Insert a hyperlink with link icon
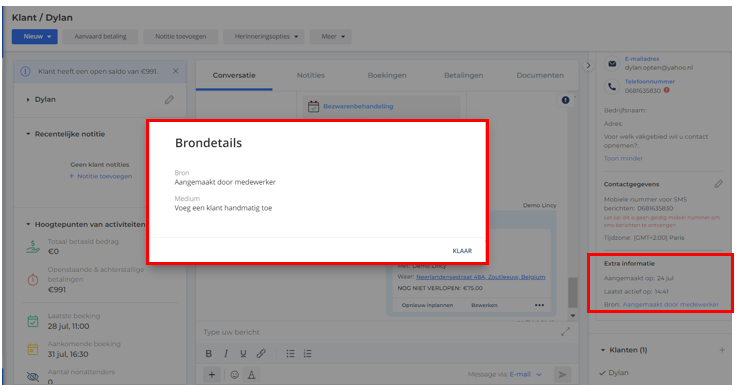 (x=261, y=353)
